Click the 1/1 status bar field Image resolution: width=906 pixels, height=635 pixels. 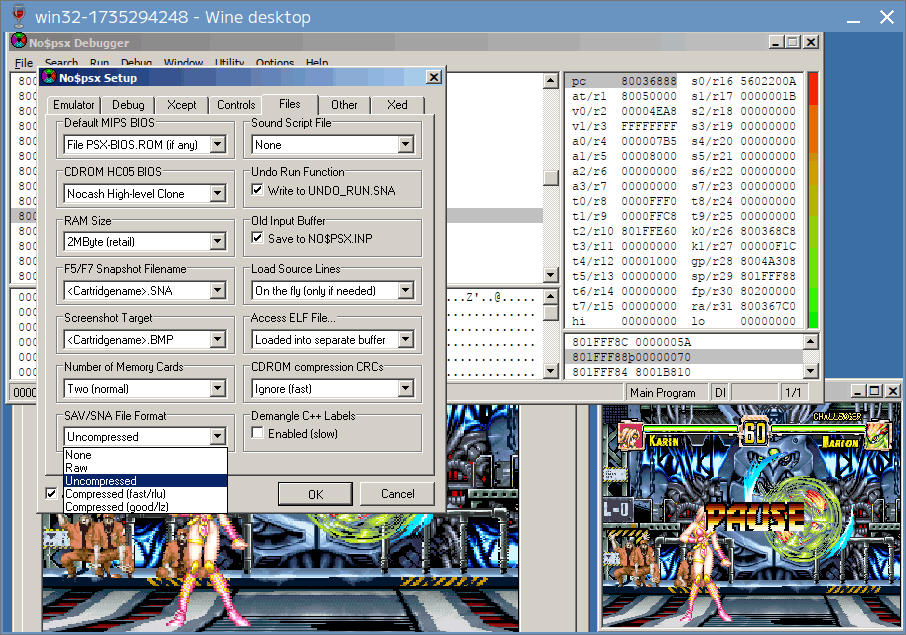pyautogui.click(x=793, y=392)
